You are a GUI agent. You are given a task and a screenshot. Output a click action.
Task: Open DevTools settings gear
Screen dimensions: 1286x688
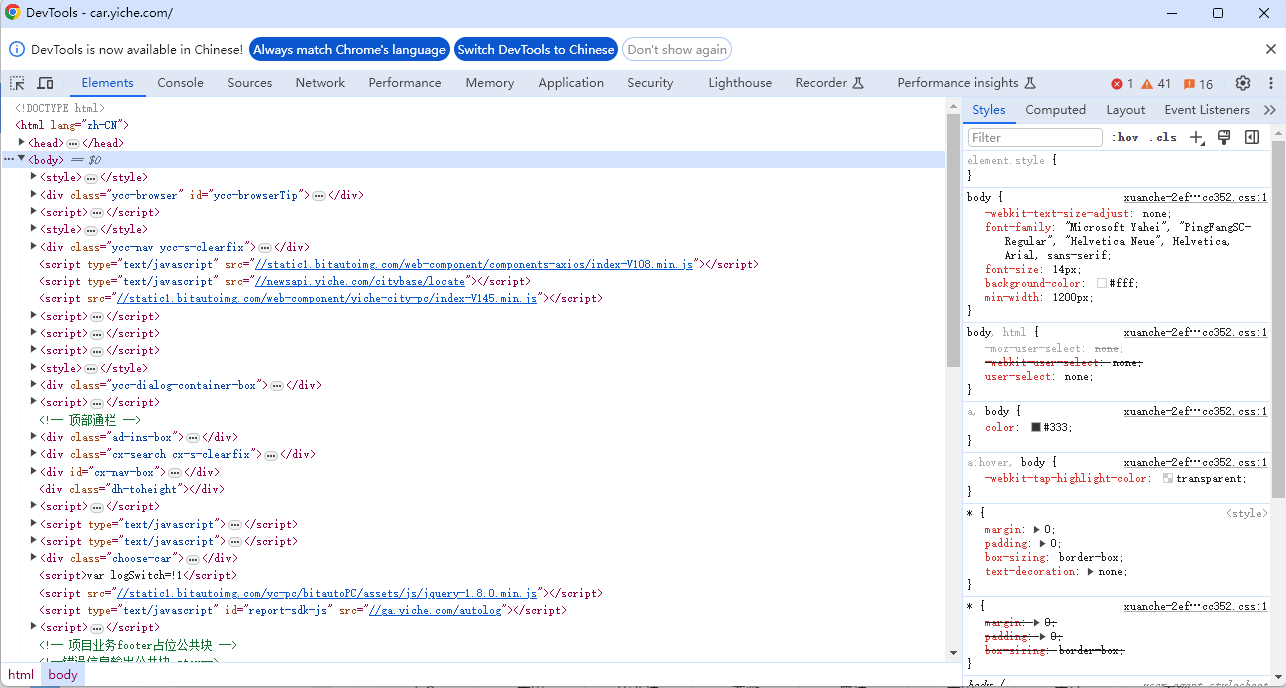point(1243,83)
